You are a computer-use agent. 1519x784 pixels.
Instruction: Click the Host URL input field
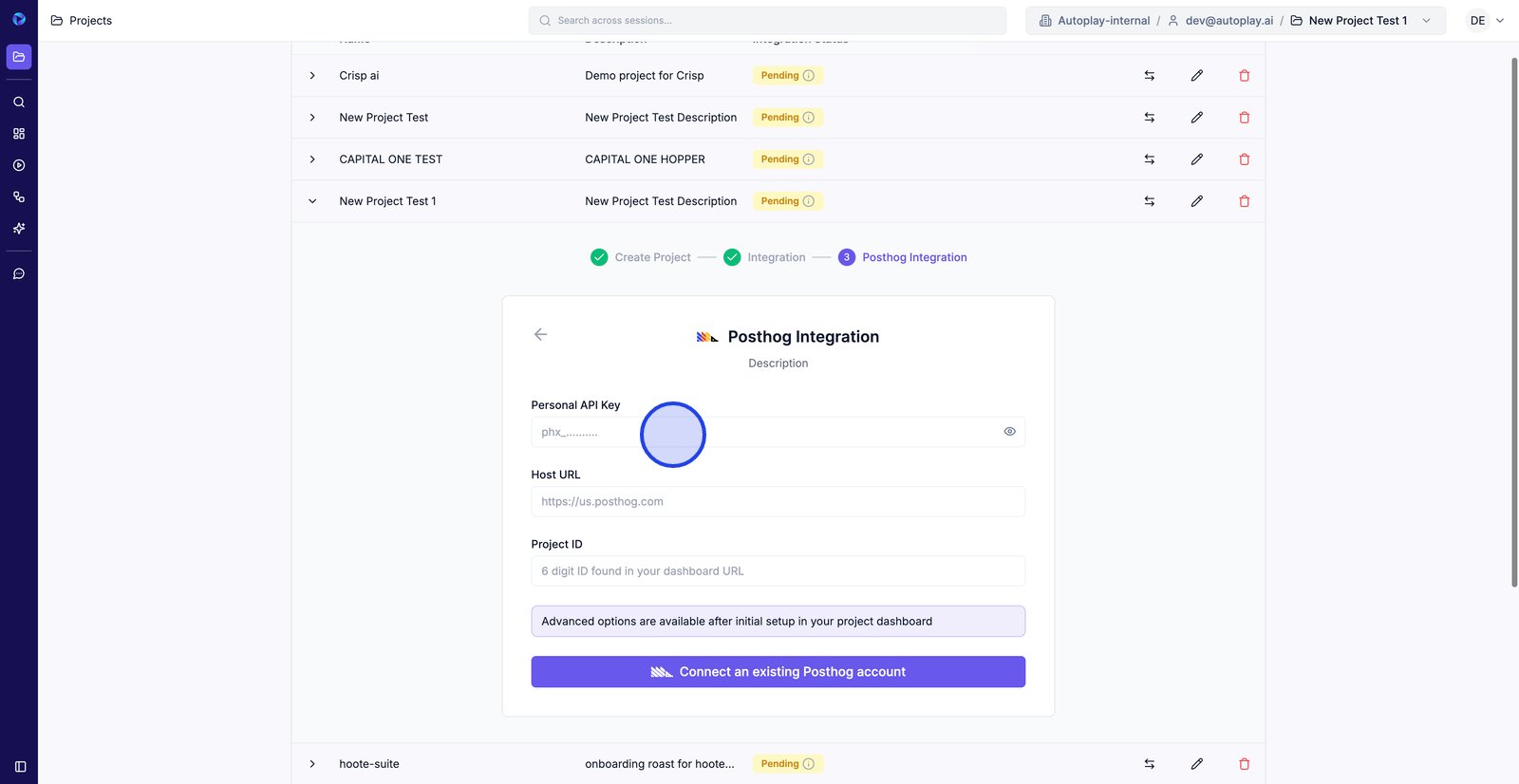click(778, 501)
